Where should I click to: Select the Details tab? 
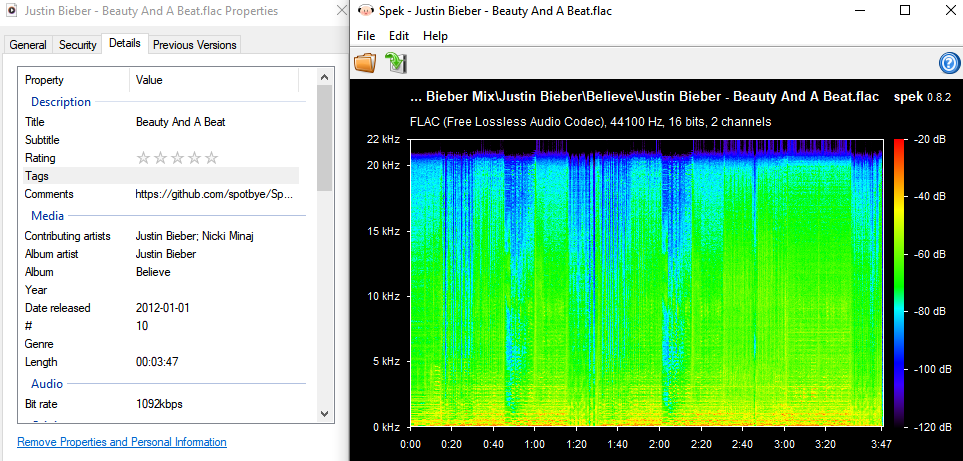click(125, 43)
